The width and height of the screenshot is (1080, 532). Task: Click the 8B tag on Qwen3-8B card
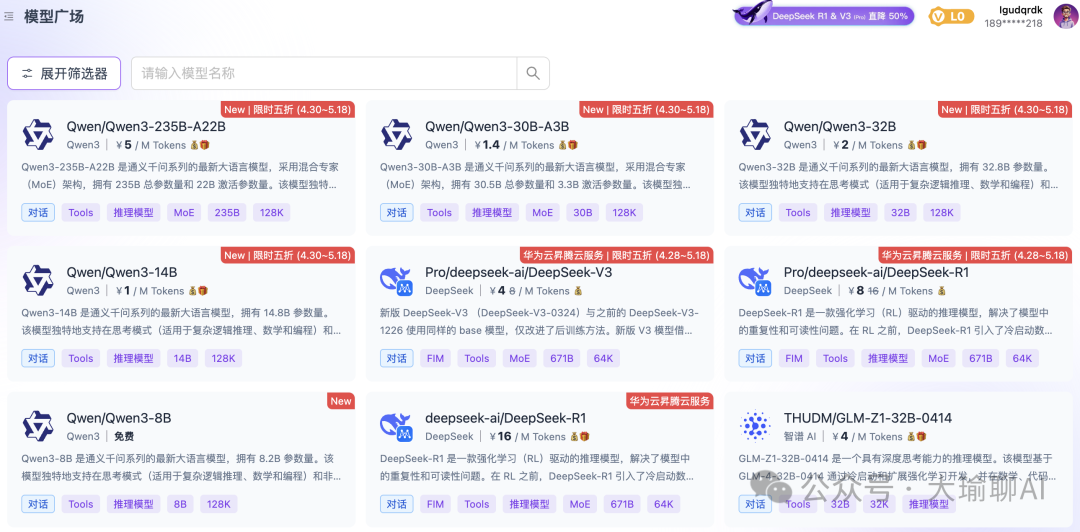[180, 504]
